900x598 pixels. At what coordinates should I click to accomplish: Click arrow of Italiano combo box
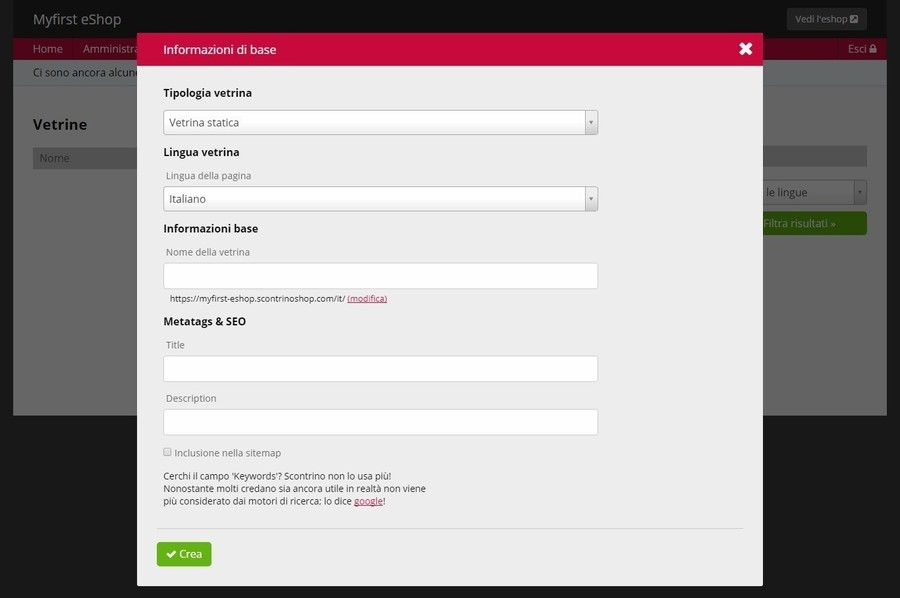[591, 199]
